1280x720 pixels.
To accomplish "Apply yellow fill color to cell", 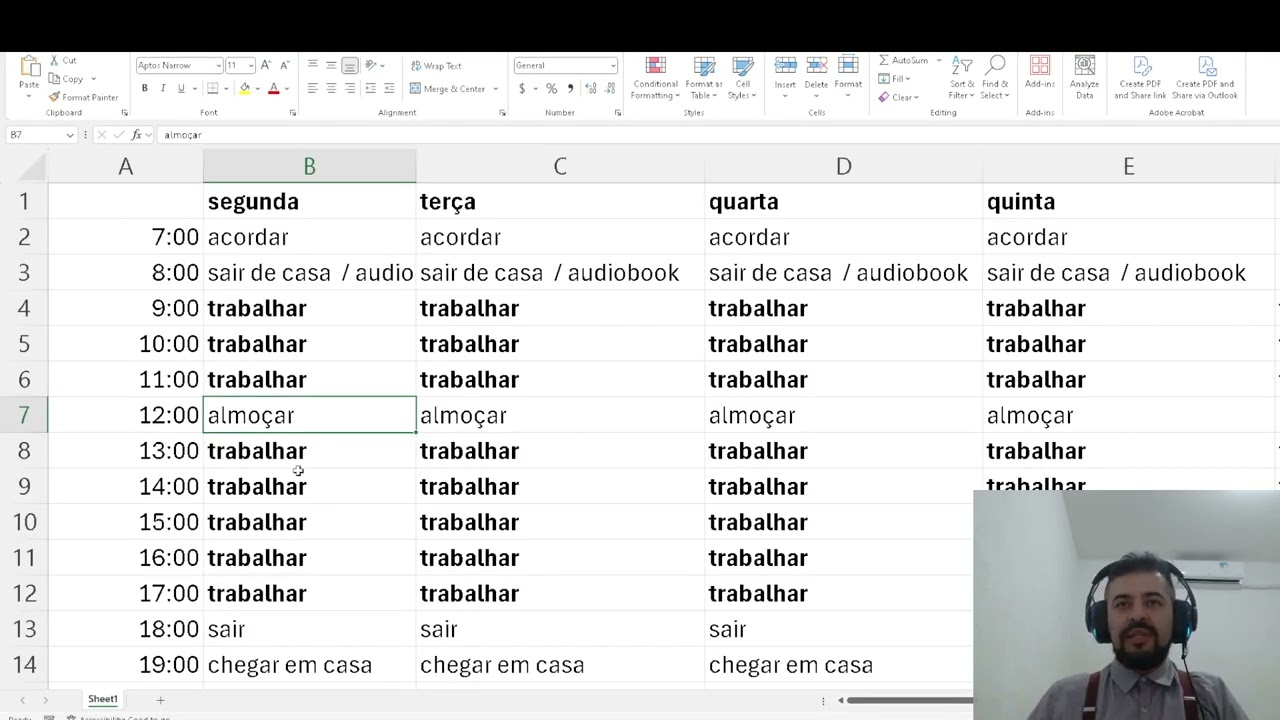I will click(245, 89).
